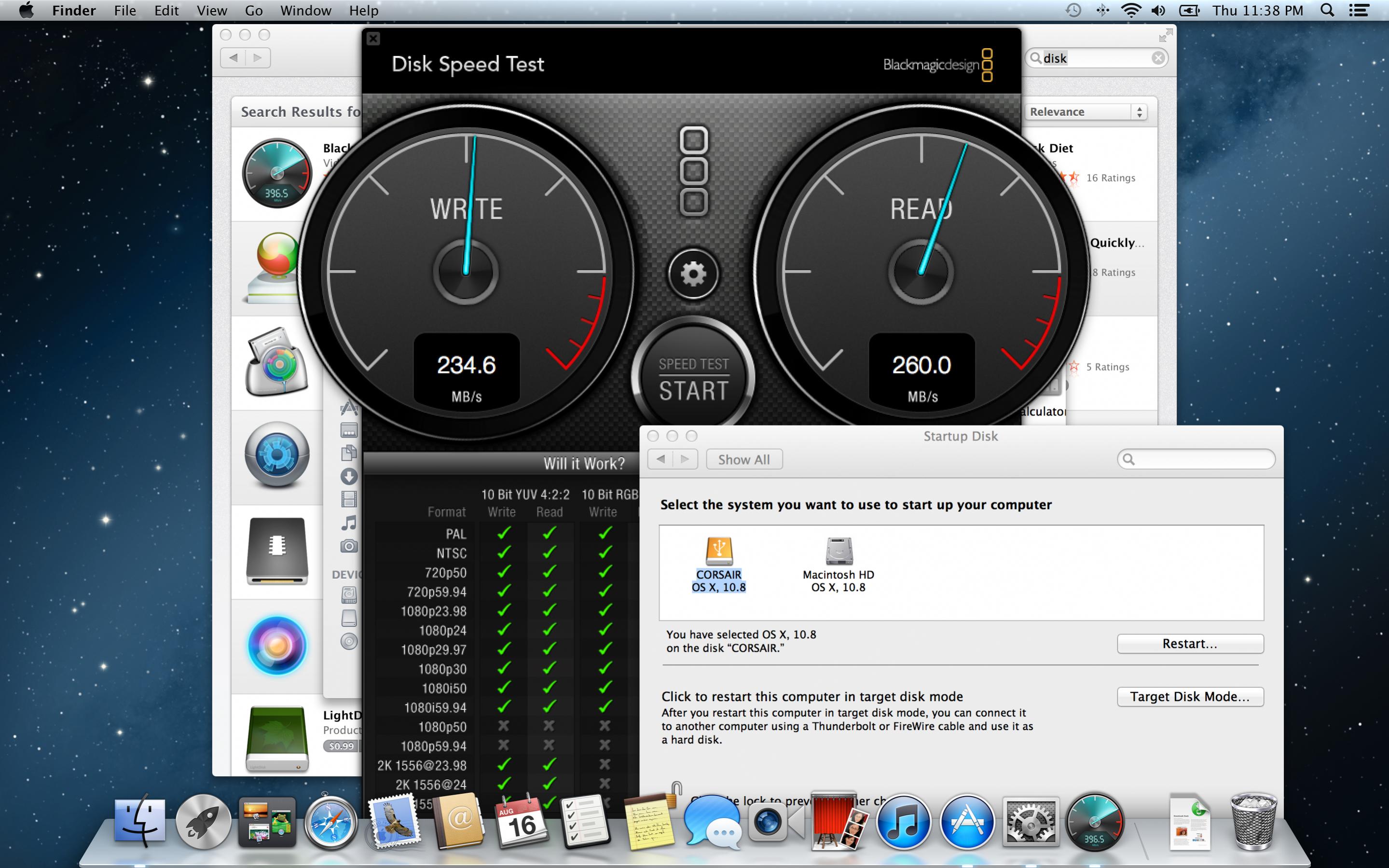Go back in App Store window
1389x868 pixels.
coord(233,57)
